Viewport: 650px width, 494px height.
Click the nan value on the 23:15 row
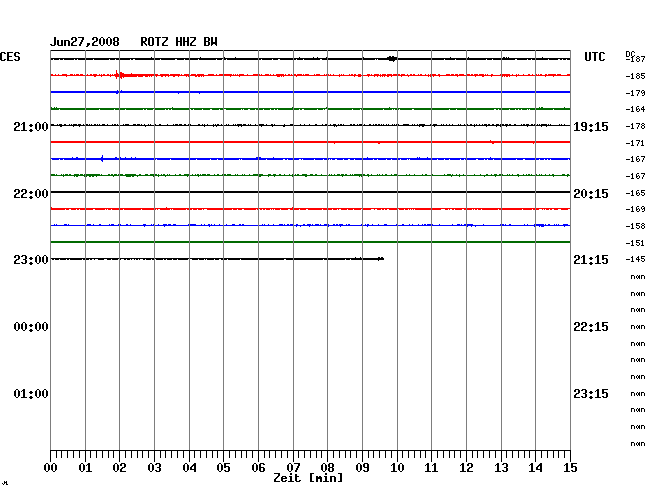coord(638,394)
